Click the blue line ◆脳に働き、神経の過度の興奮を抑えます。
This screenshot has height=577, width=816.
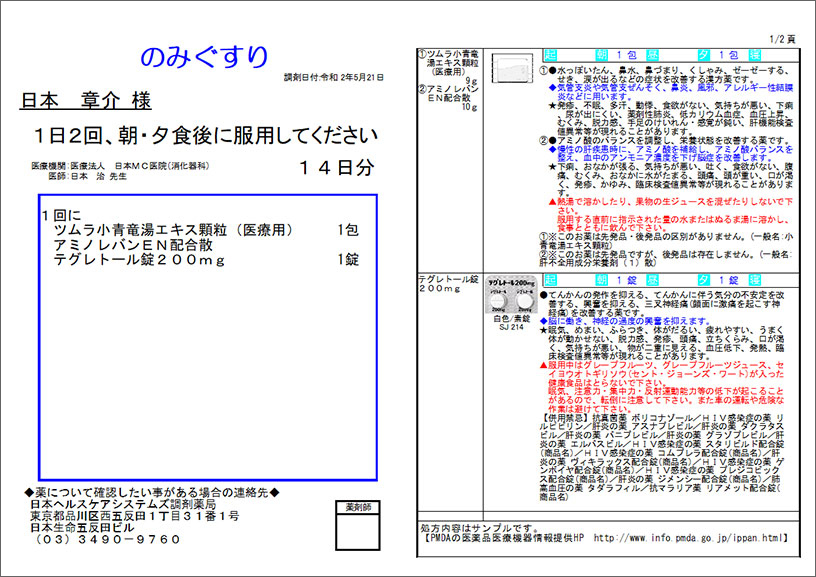625,321
